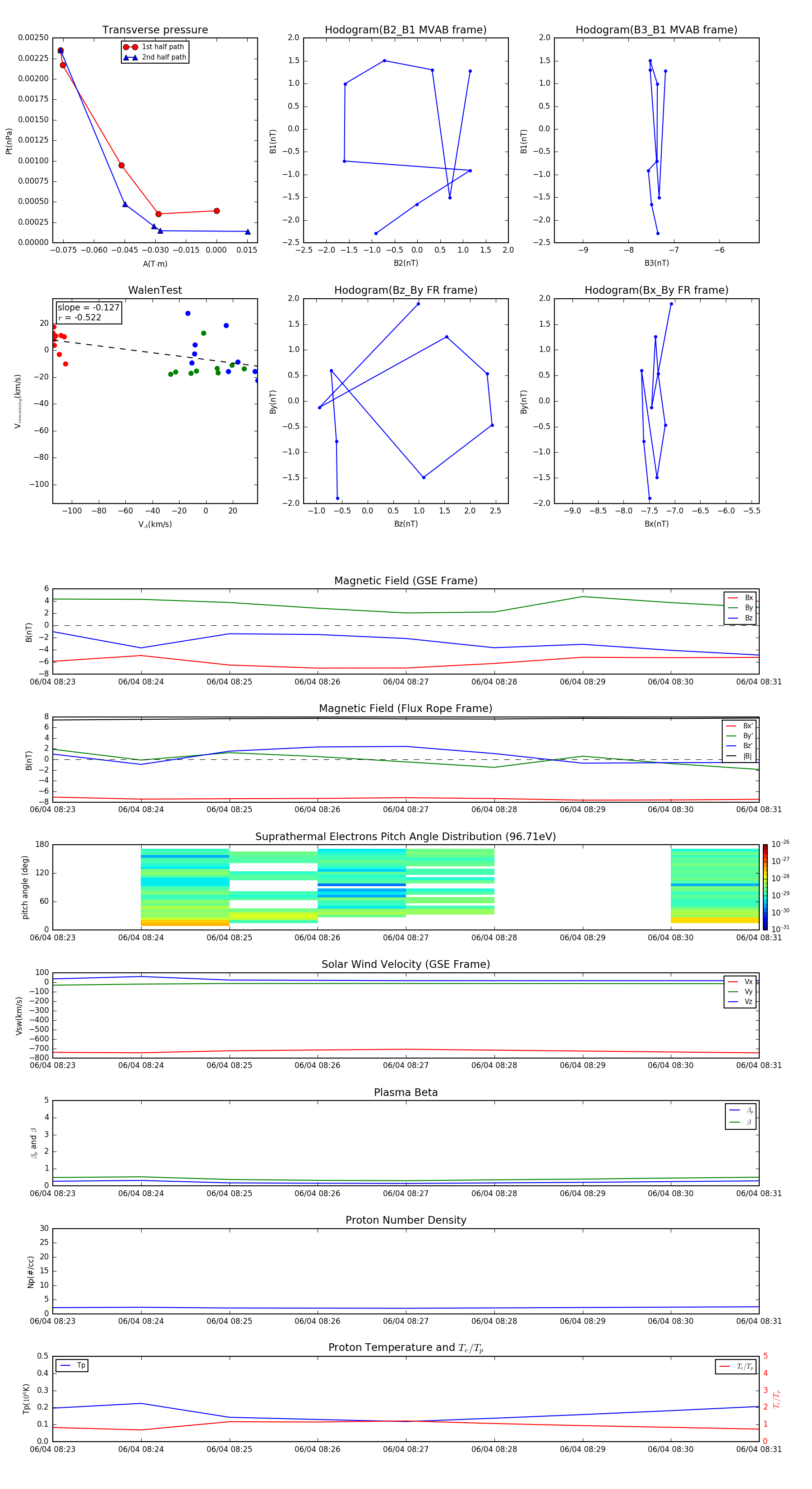The height and width of the screenshot is (1489, 812).
Task: Click the 'Bx(nT)' x-axis label
Action: 656,524
